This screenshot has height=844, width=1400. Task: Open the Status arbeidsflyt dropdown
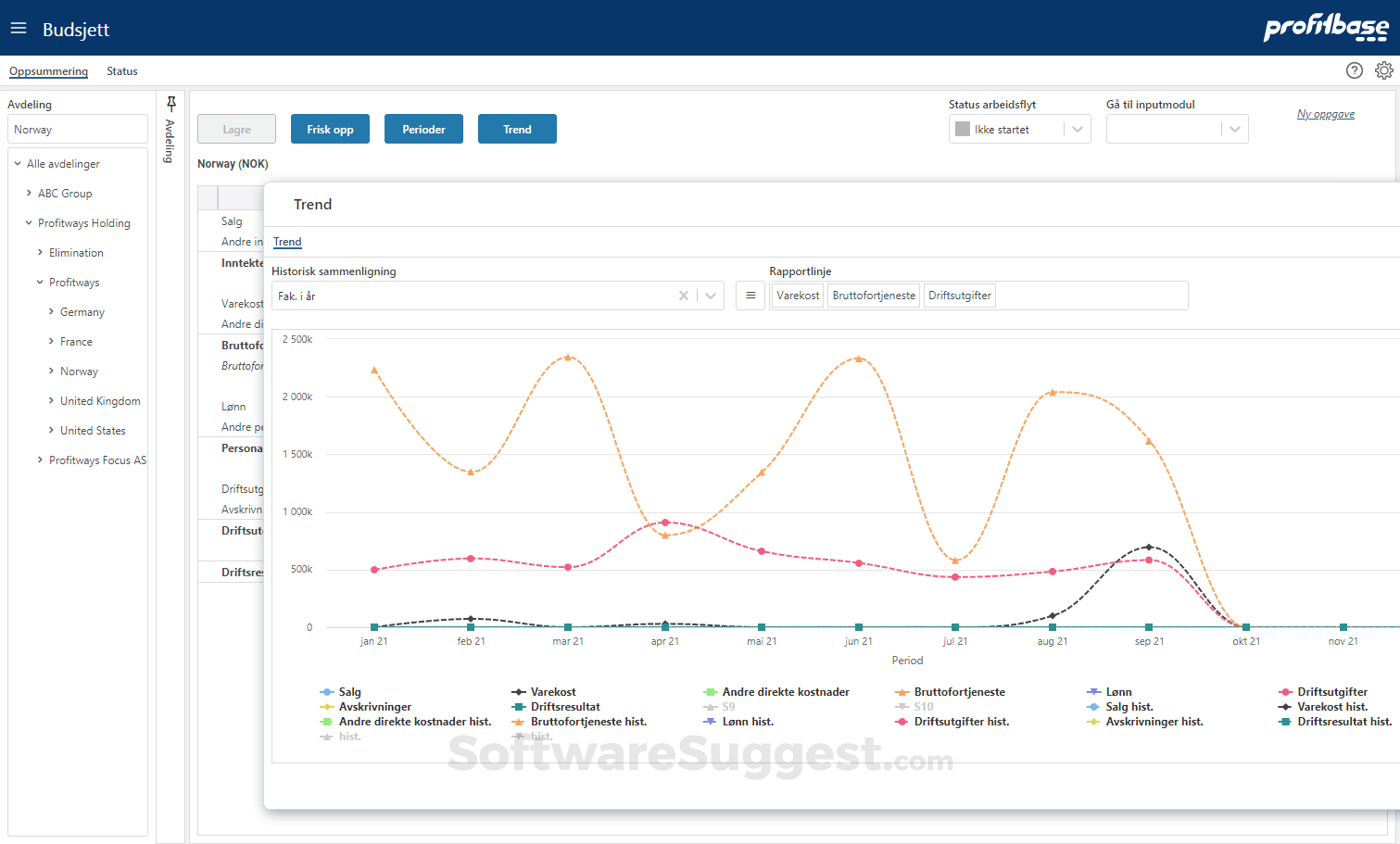1077,129
